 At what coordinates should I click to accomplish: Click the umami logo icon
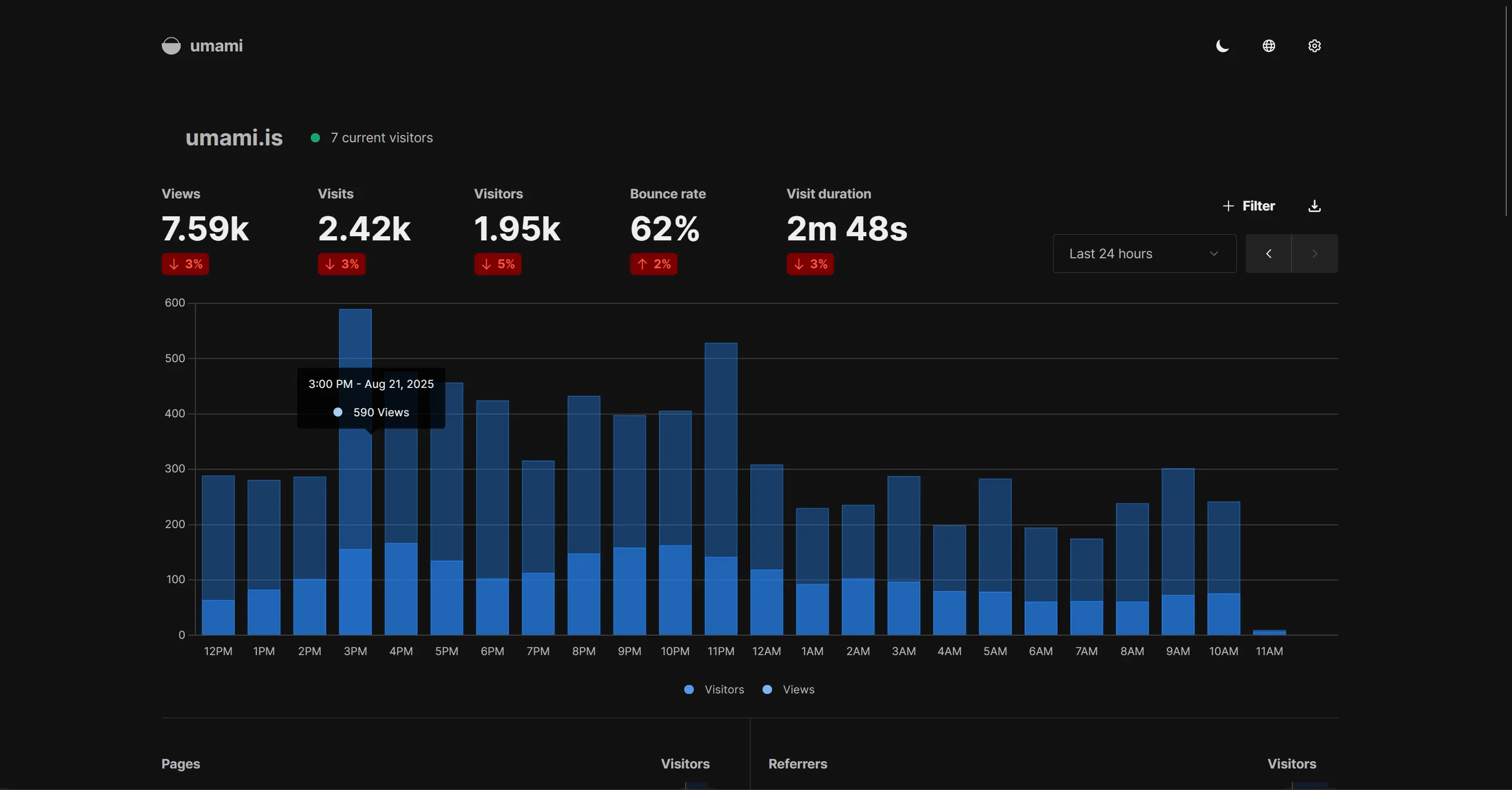pyautogui.click(x=171, y=46)
